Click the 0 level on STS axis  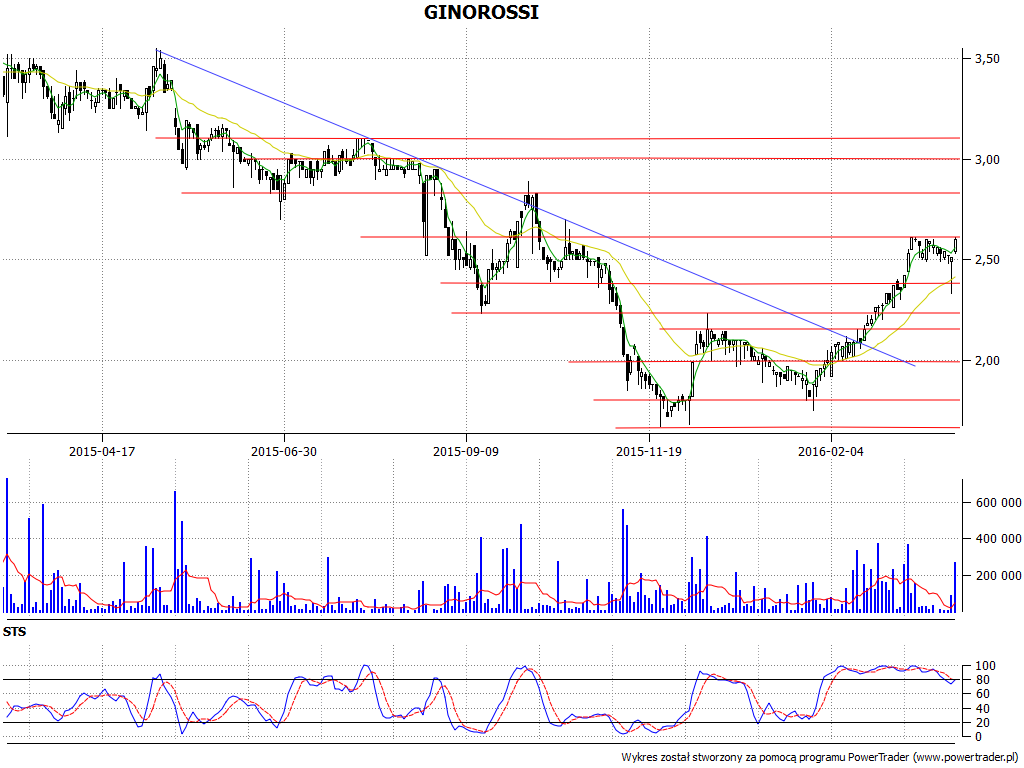(978, 737)
